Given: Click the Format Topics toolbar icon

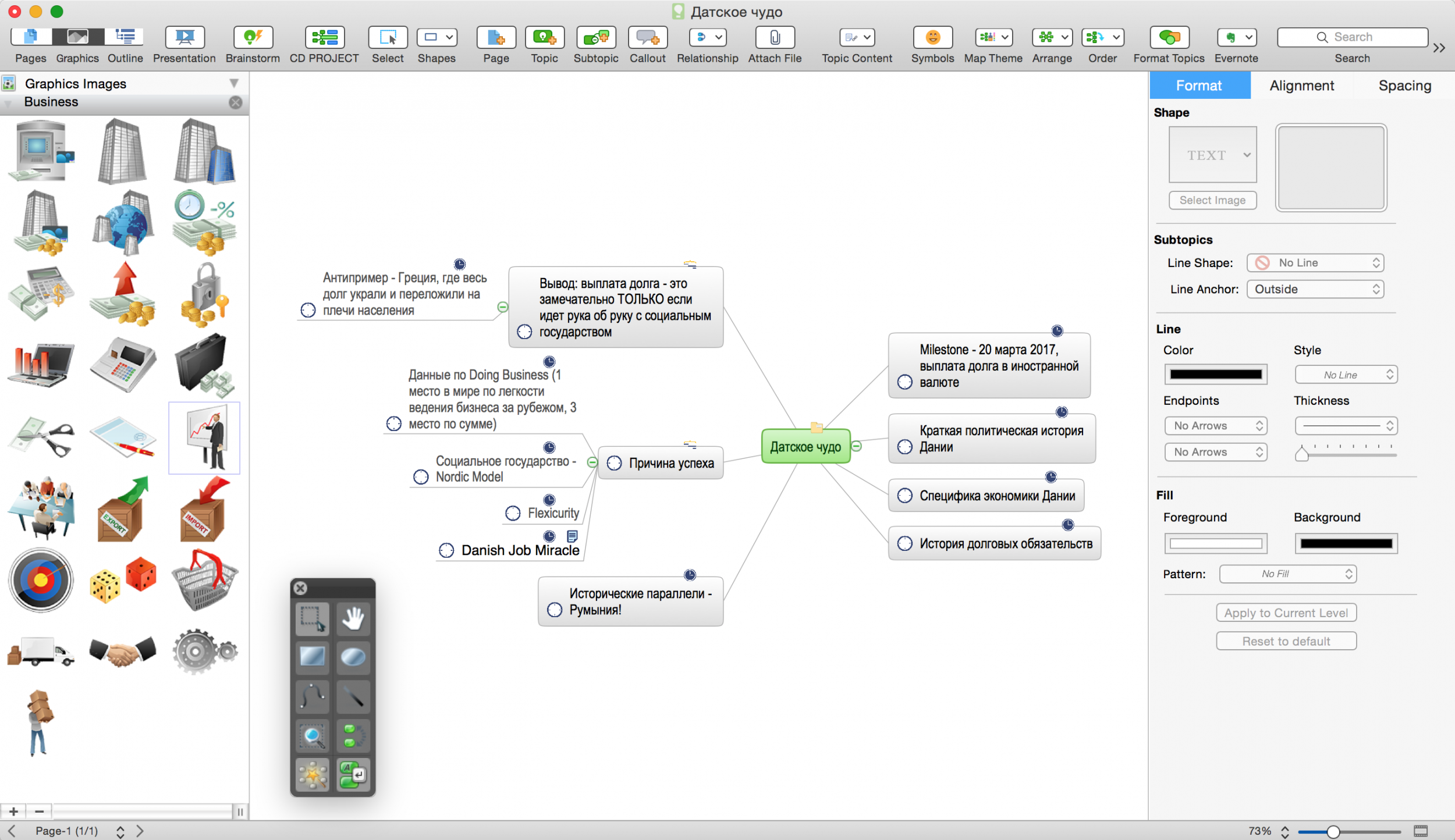Looking at the screenshot, I should 1169,38.
